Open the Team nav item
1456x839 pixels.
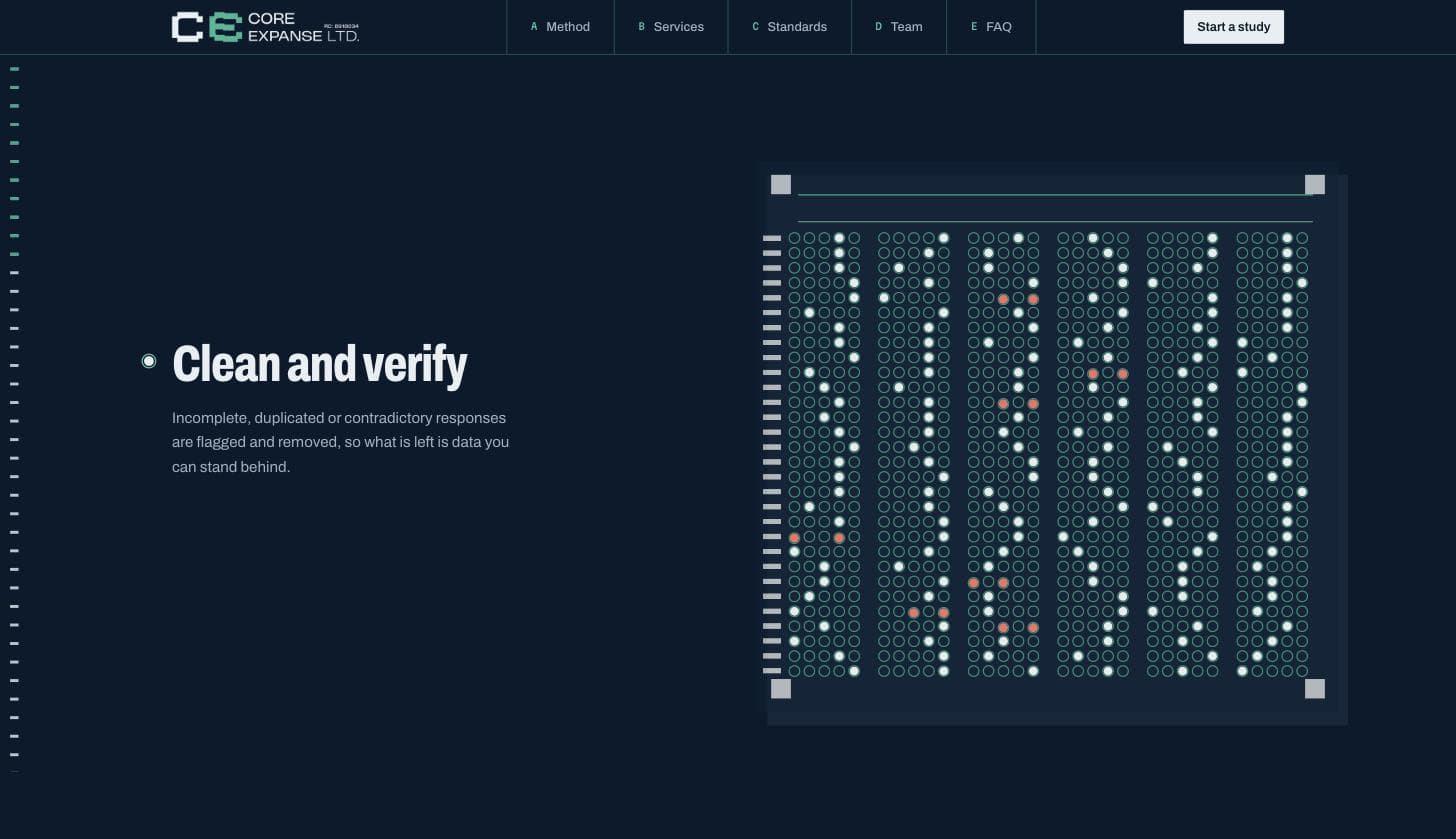(x=899, y=27)
